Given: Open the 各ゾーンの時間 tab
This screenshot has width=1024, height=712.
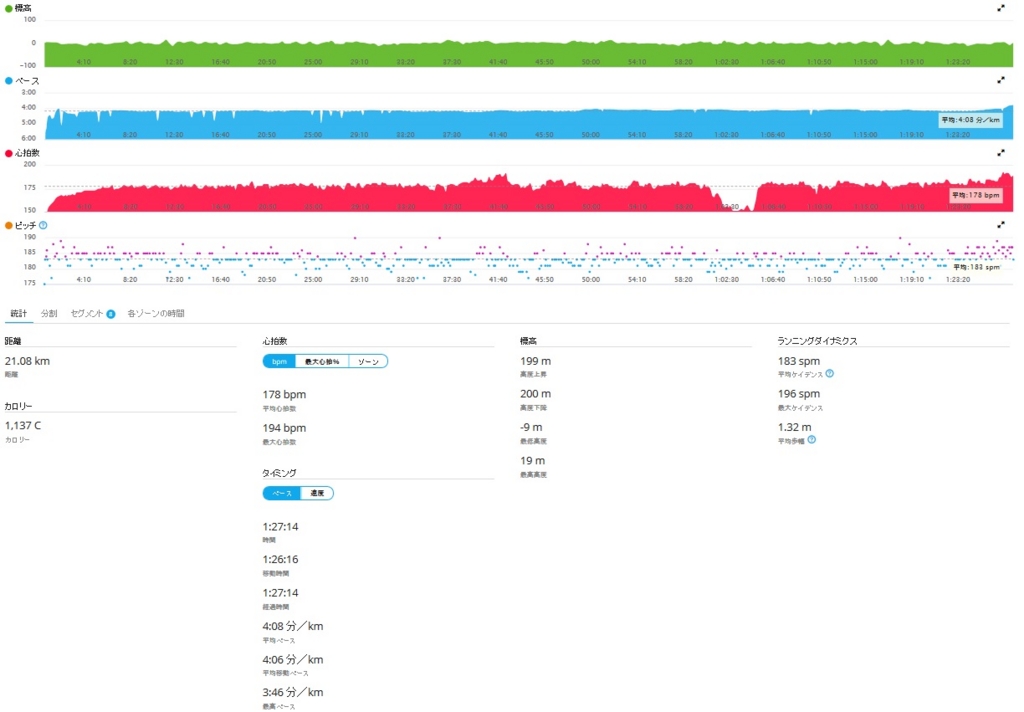Looking at the screenshot, I should 155,314.
